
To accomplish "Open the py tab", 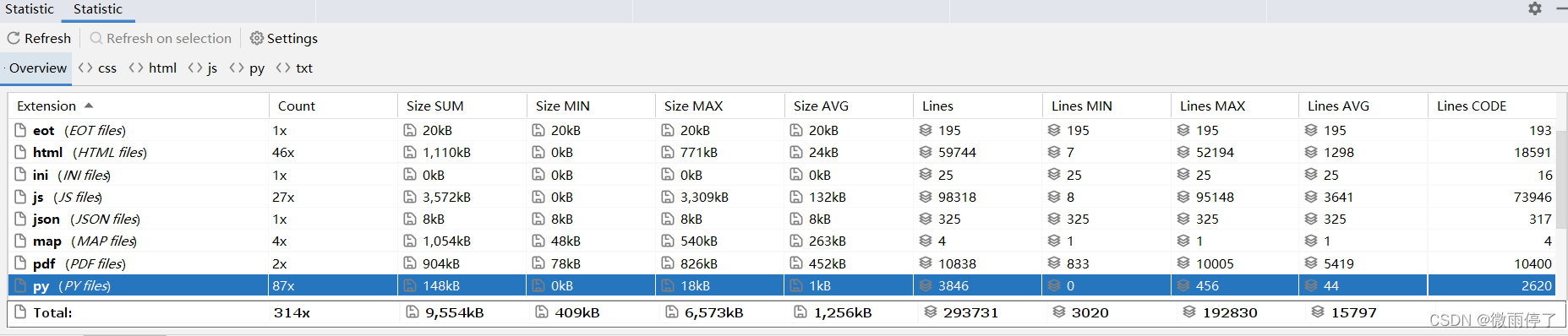I will pos(247,68).
